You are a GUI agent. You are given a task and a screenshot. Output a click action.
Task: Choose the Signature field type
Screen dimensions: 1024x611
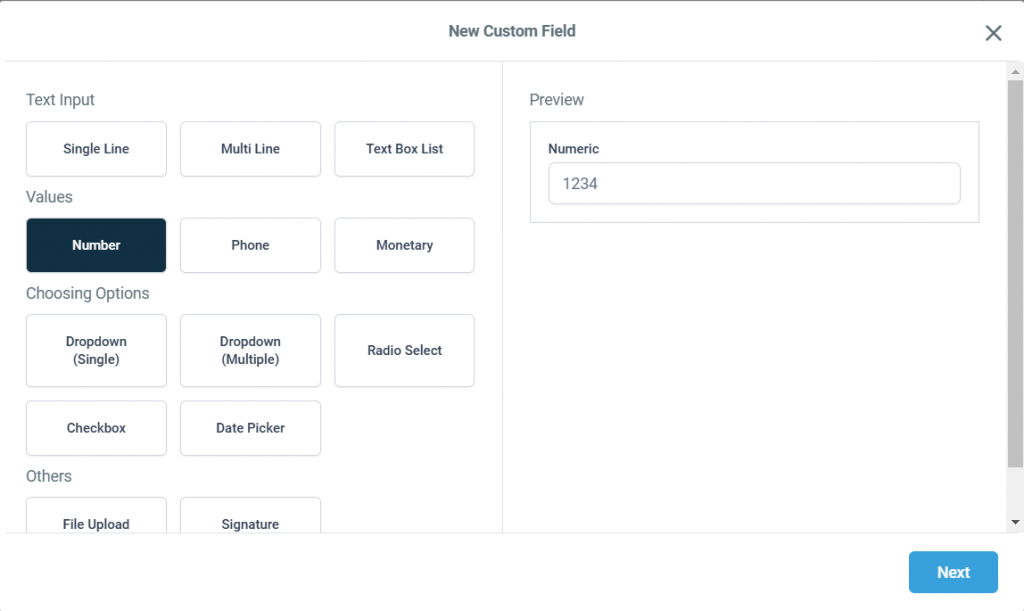click(250, 517)
